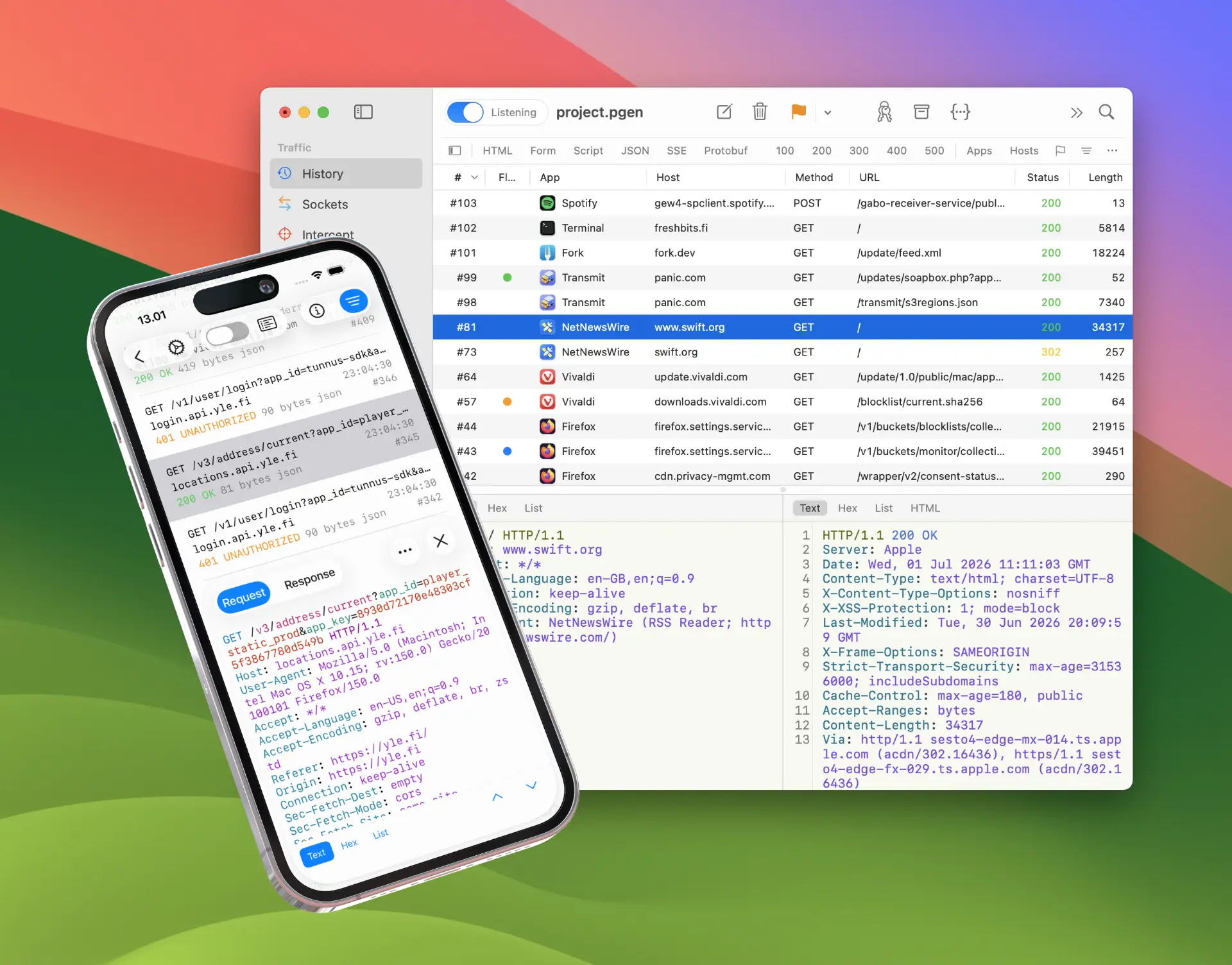Image resolution: width=1232 pixels, height=965 pixels.
Task: Click the Method column header
Action: (814, 178)
